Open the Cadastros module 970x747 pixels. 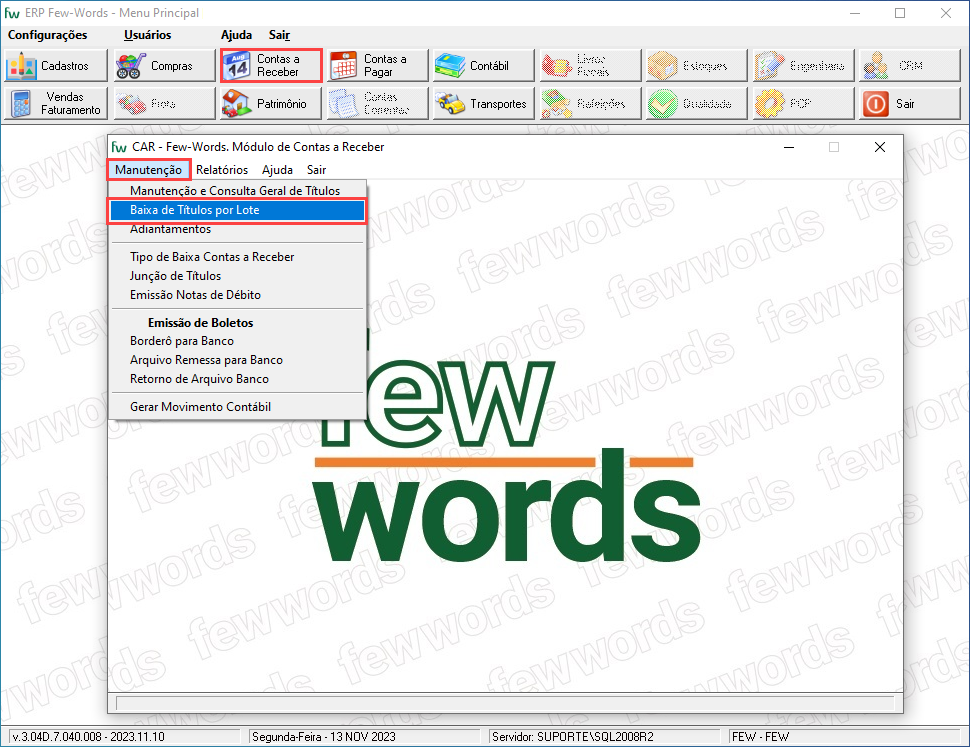coord(56,66)
